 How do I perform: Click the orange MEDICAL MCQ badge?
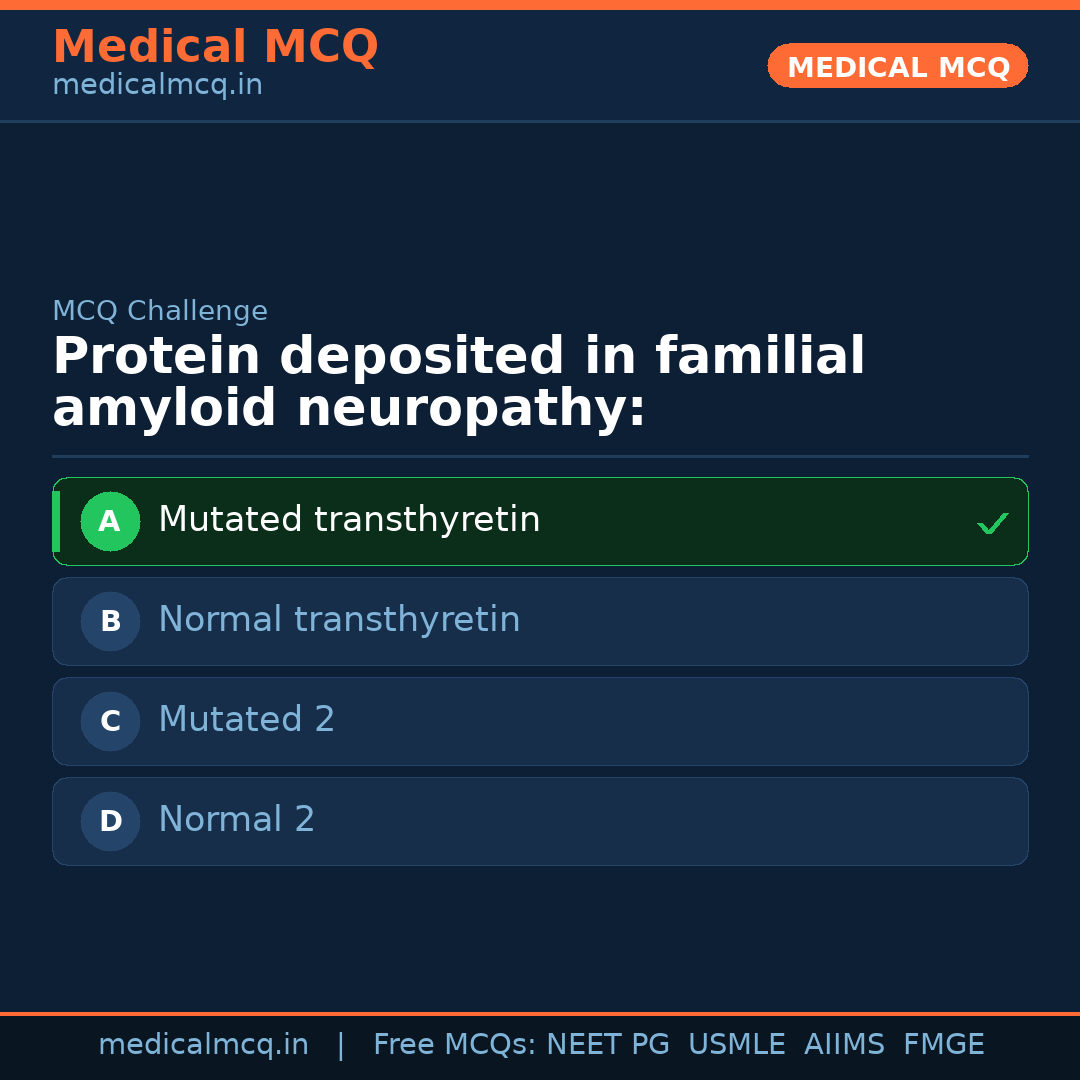coord(897,66)
